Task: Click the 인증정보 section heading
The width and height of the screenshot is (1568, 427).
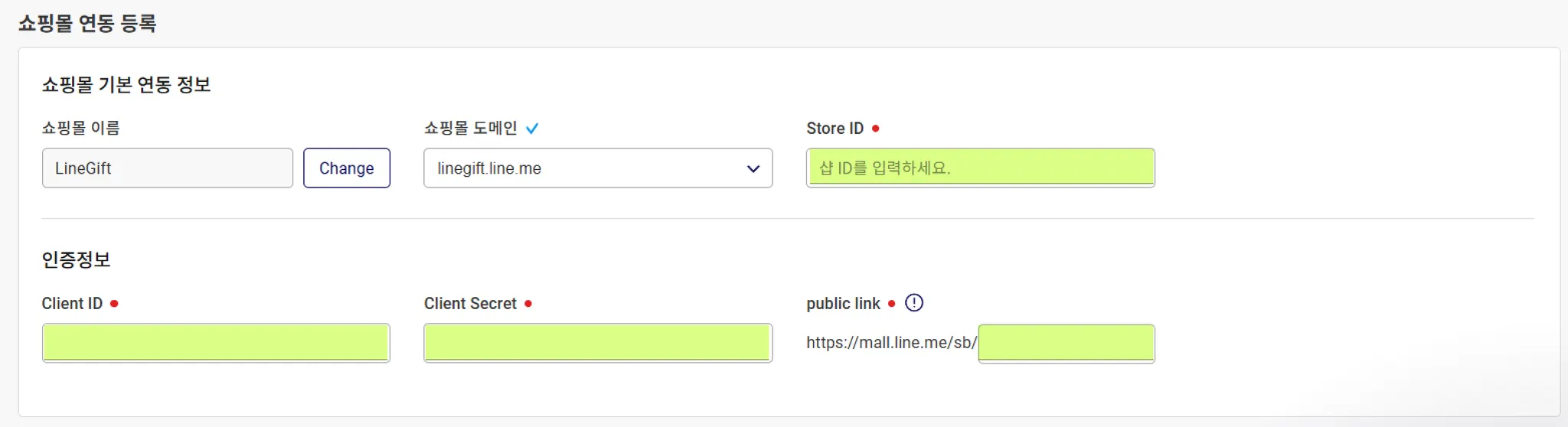Action: [x=76, y=260]
